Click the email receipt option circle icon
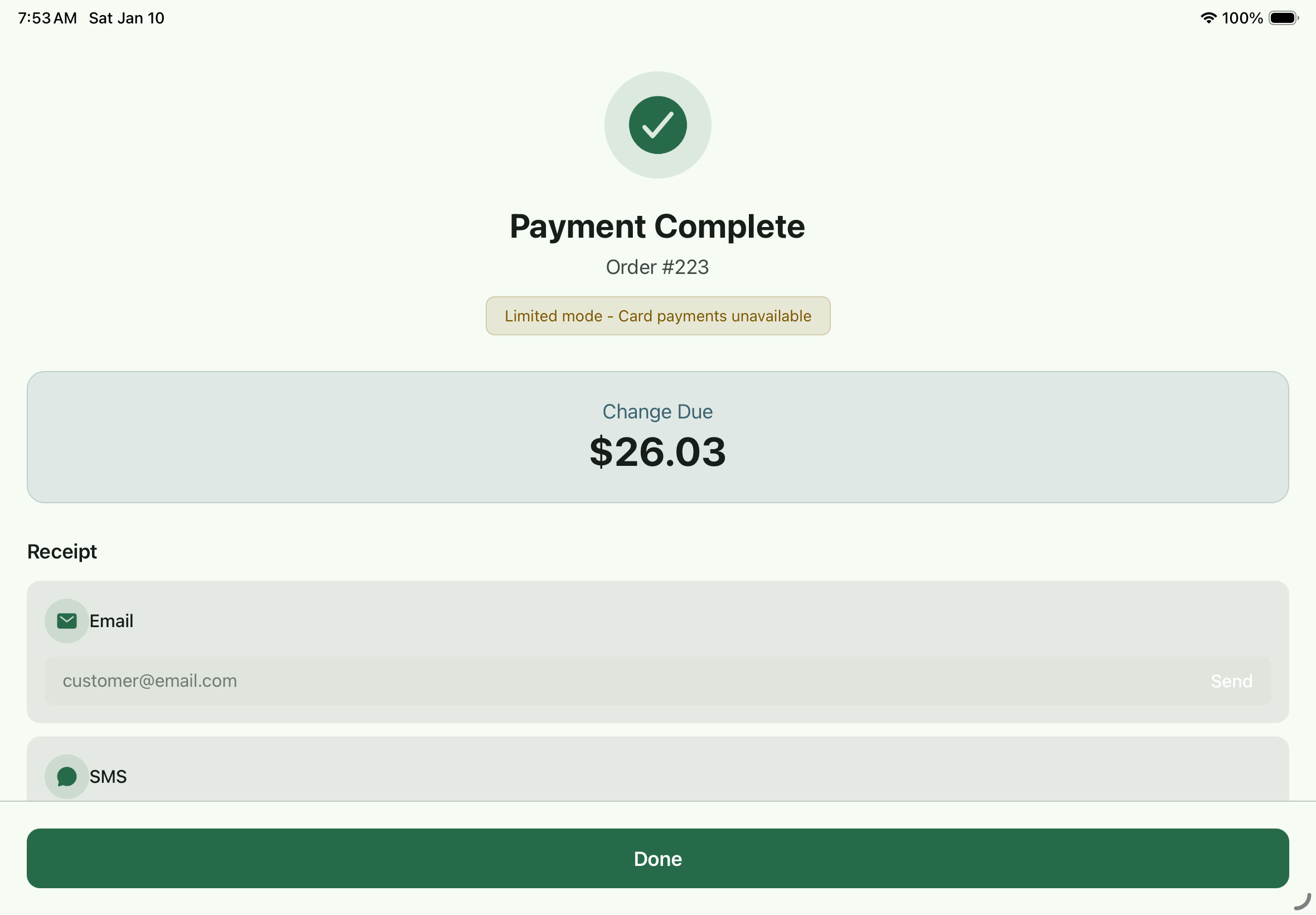 [x=66, y=620]
